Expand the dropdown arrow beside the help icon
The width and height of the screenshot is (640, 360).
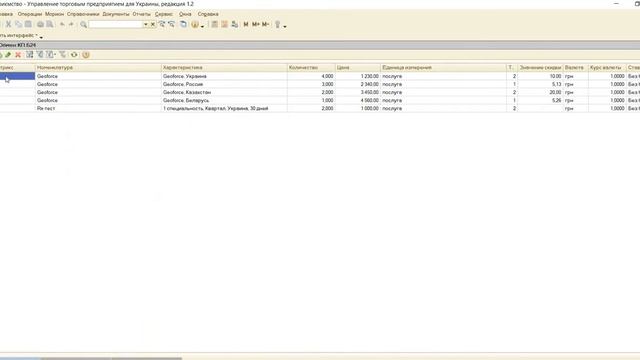202,26
